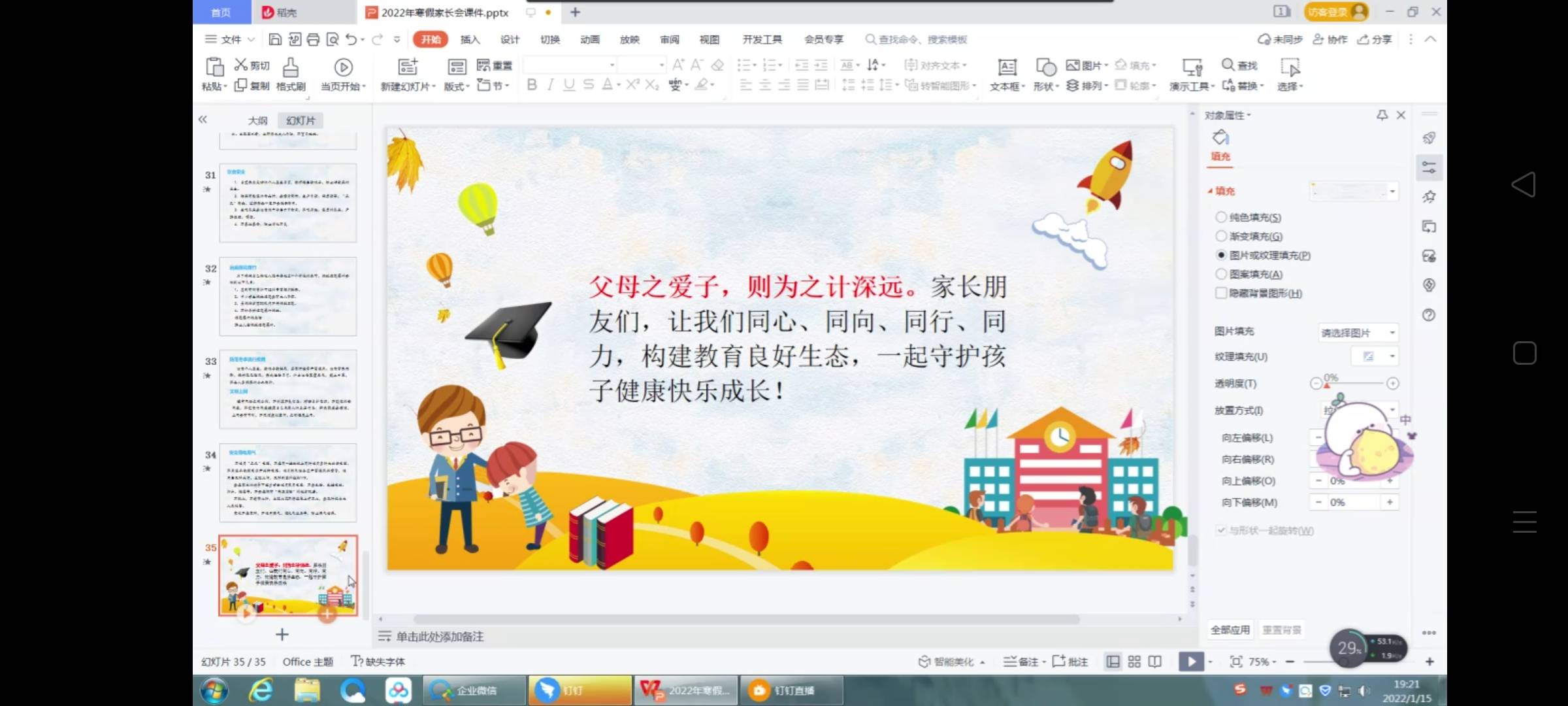
Task: Select Picture or texture fill radio option
Action: pyautogui.click(x=1221, y=255)
